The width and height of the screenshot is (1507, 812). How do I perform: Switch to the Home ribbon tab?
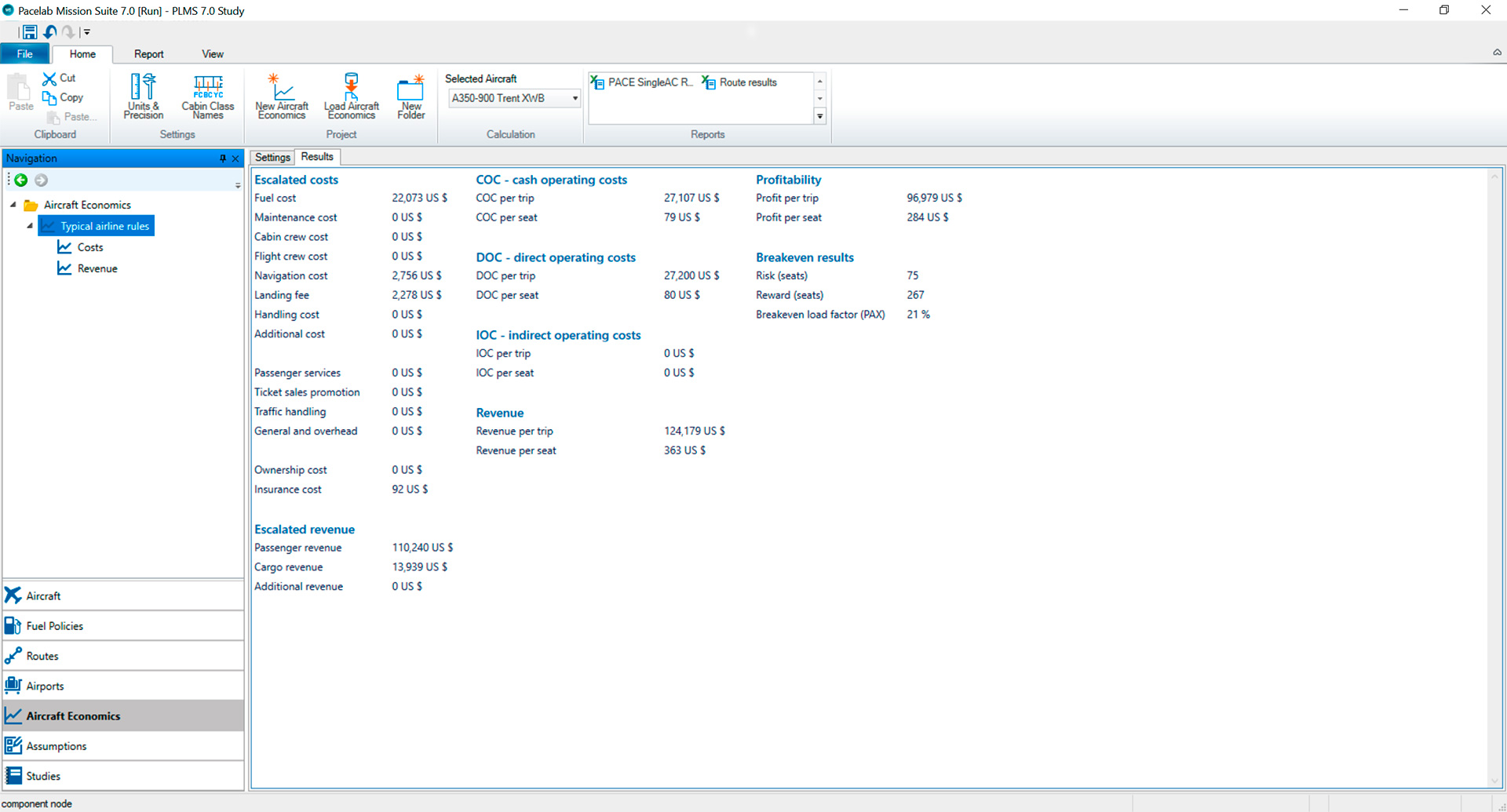point(82,54)
